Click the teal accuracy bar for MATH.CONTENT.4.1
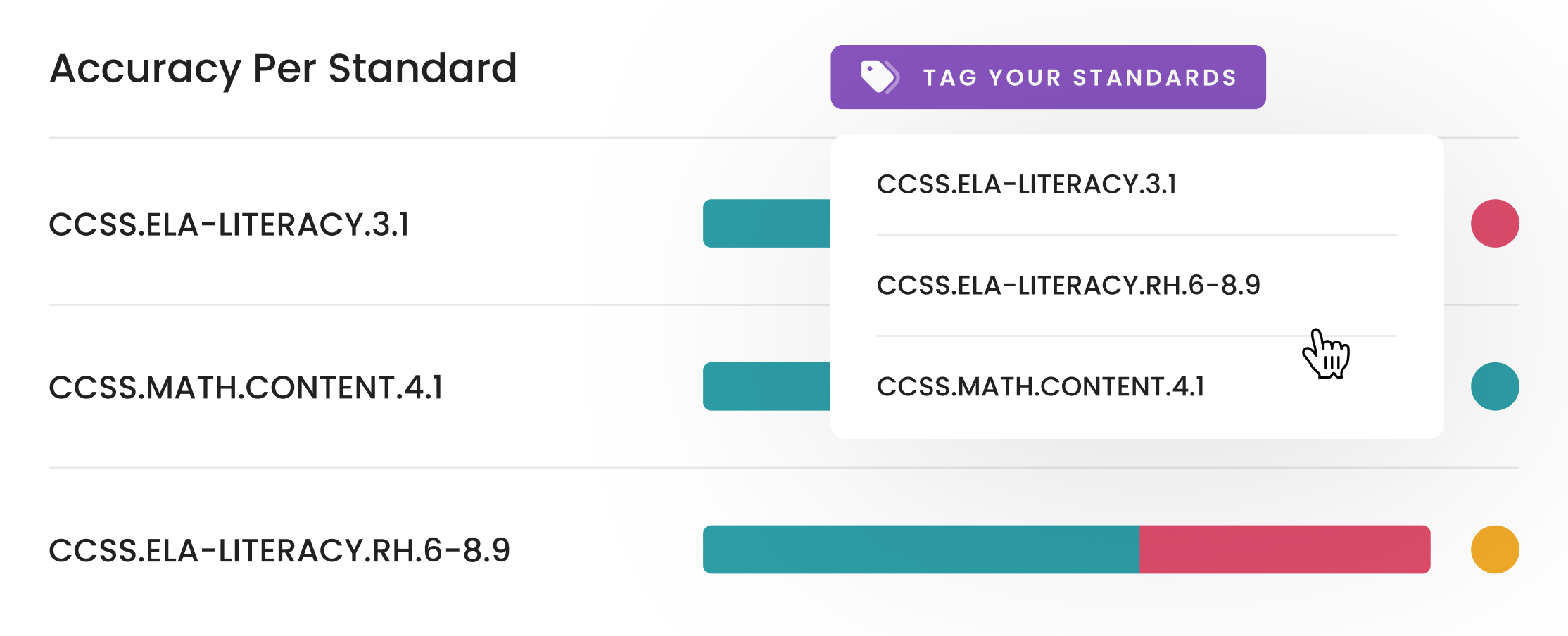1568x636 pixels. 766,386
